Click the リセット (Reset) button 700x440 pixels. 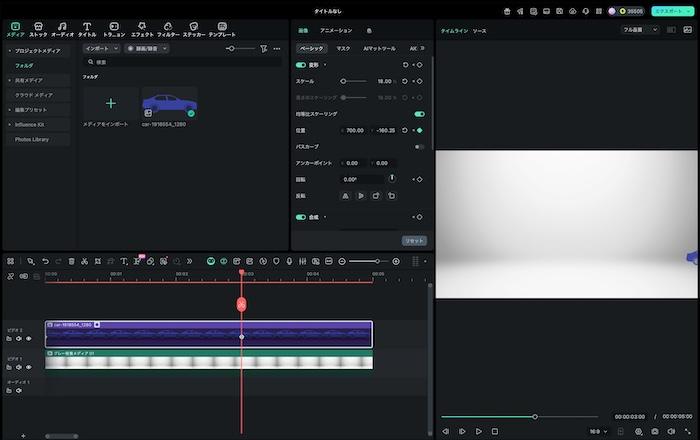414,241
